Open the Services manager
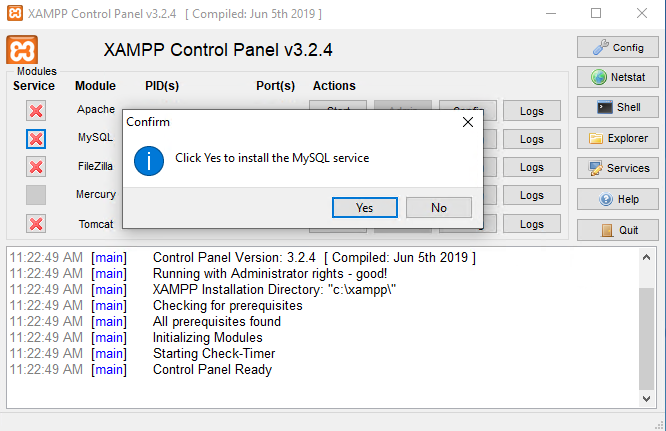The height and width of the screenshot is (431, 666). coord(617,168)
